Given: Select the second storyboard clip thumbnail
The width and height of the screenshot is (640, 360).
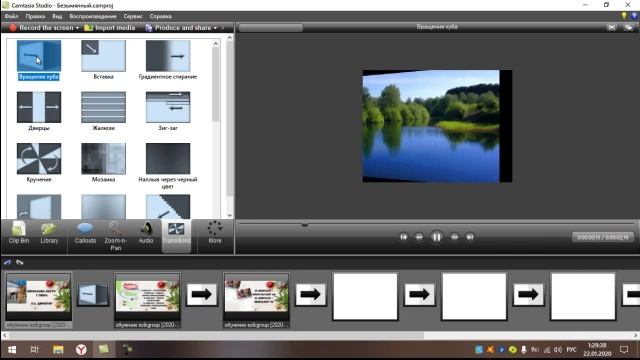Looking at the screenshot, I should tap(148, 297).
